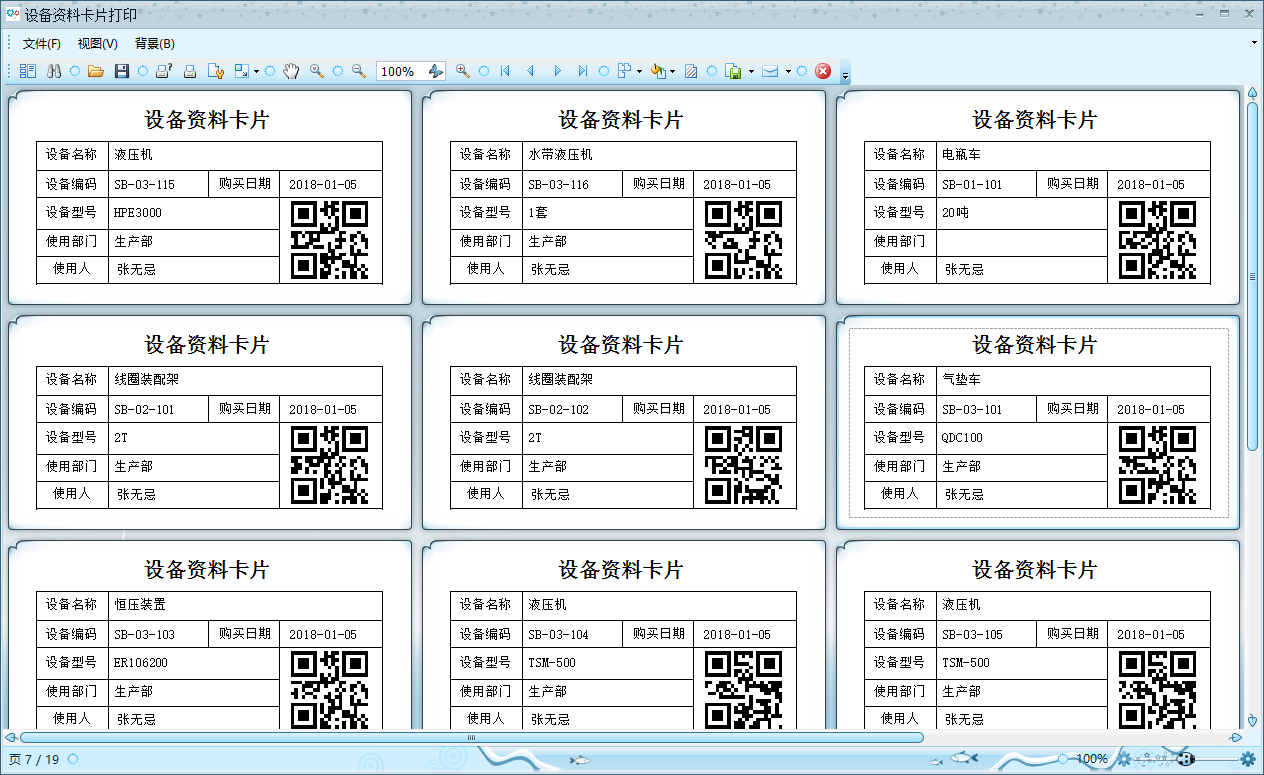
Task: Open the binoculars search tool
Action: pos(54,71)
